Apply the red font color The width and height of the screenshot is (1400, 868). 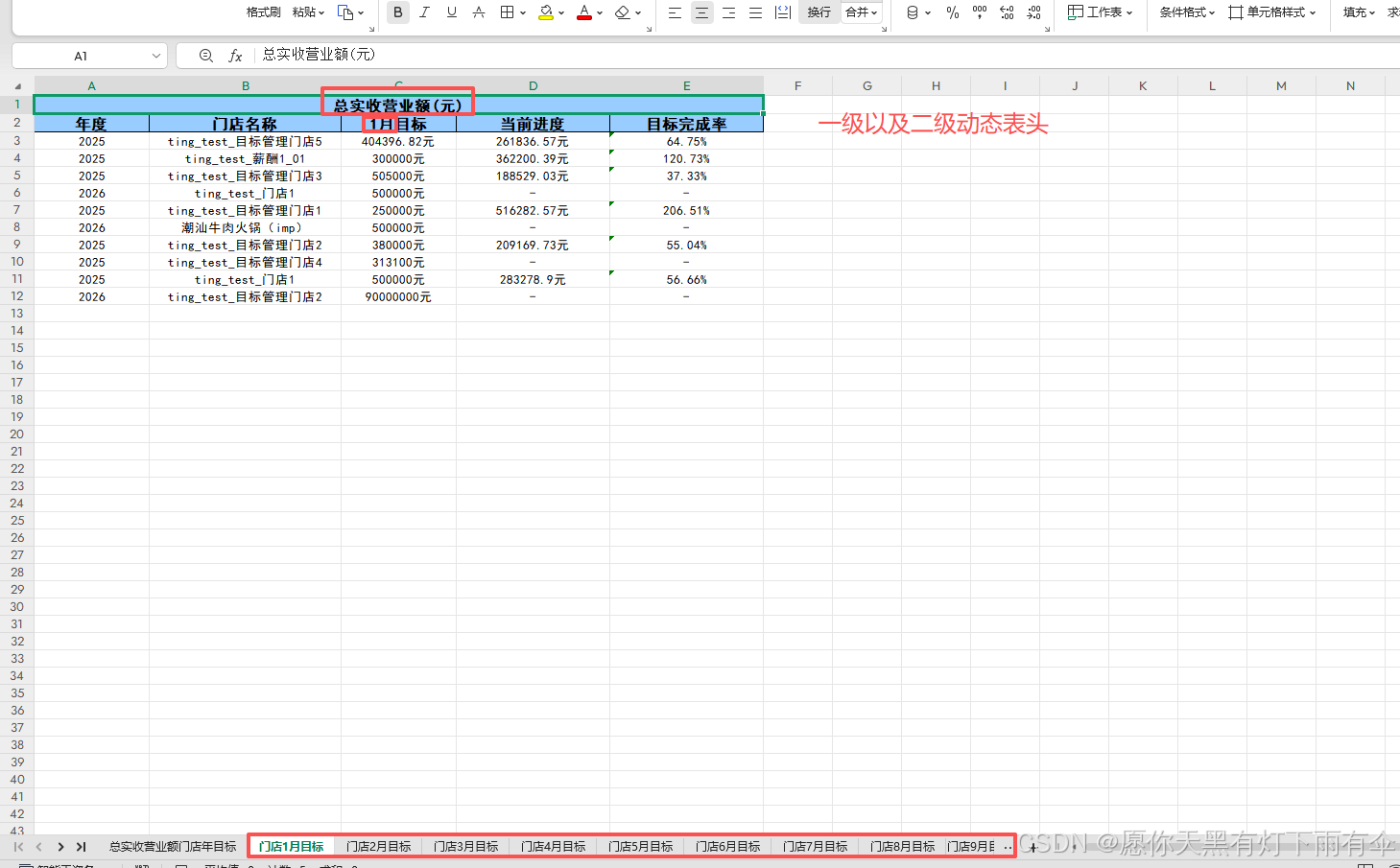(x=584, y=12)
